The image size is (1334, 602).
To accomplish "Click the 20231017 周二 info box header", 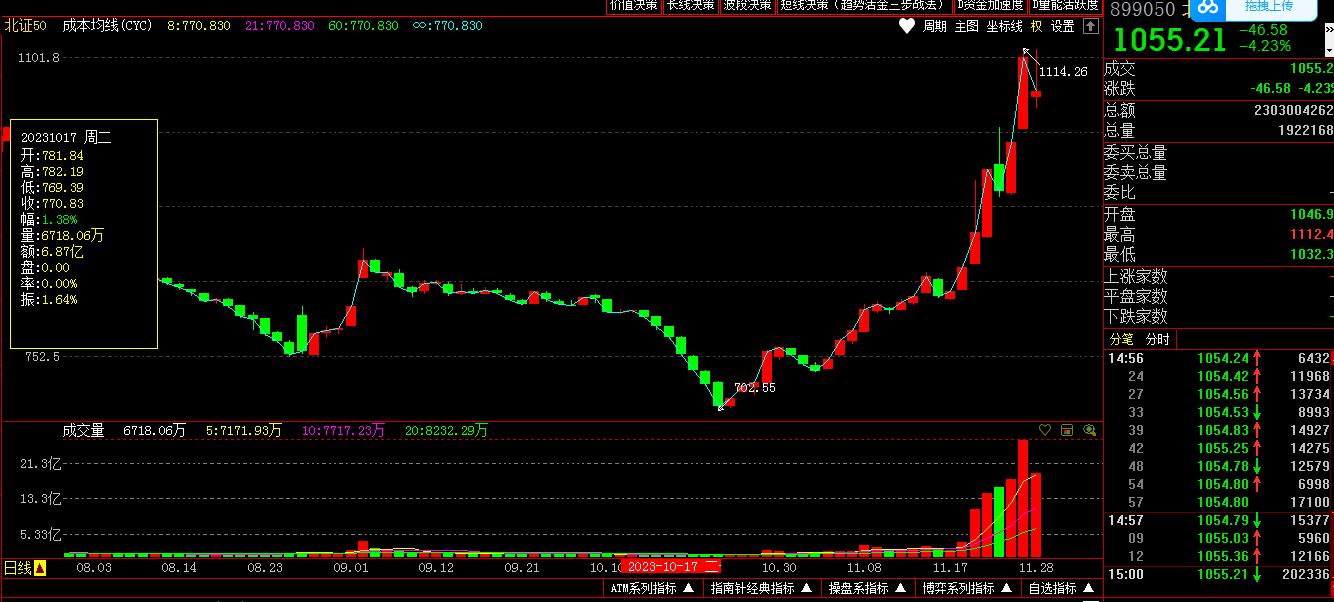I will click(66, 138).
